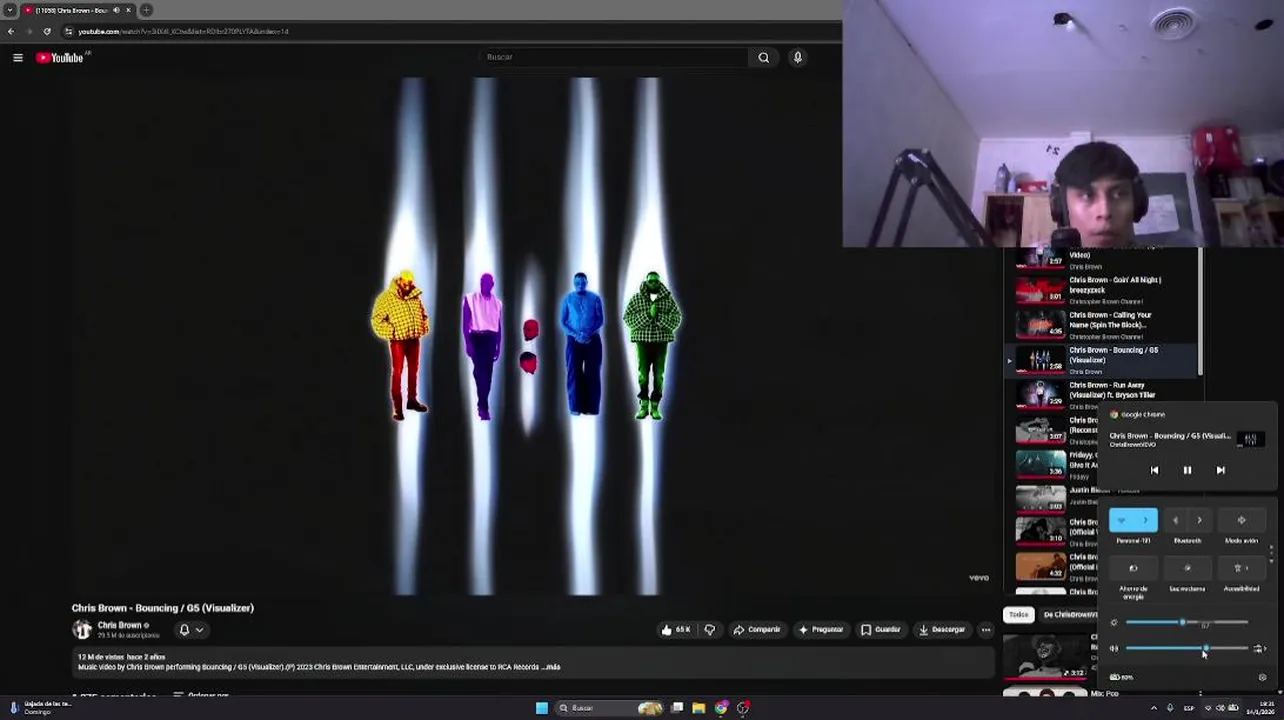Toggle Modo avión airplane mode tile
This screenshot has height=720, width=1284.
tap(1241, 520)
